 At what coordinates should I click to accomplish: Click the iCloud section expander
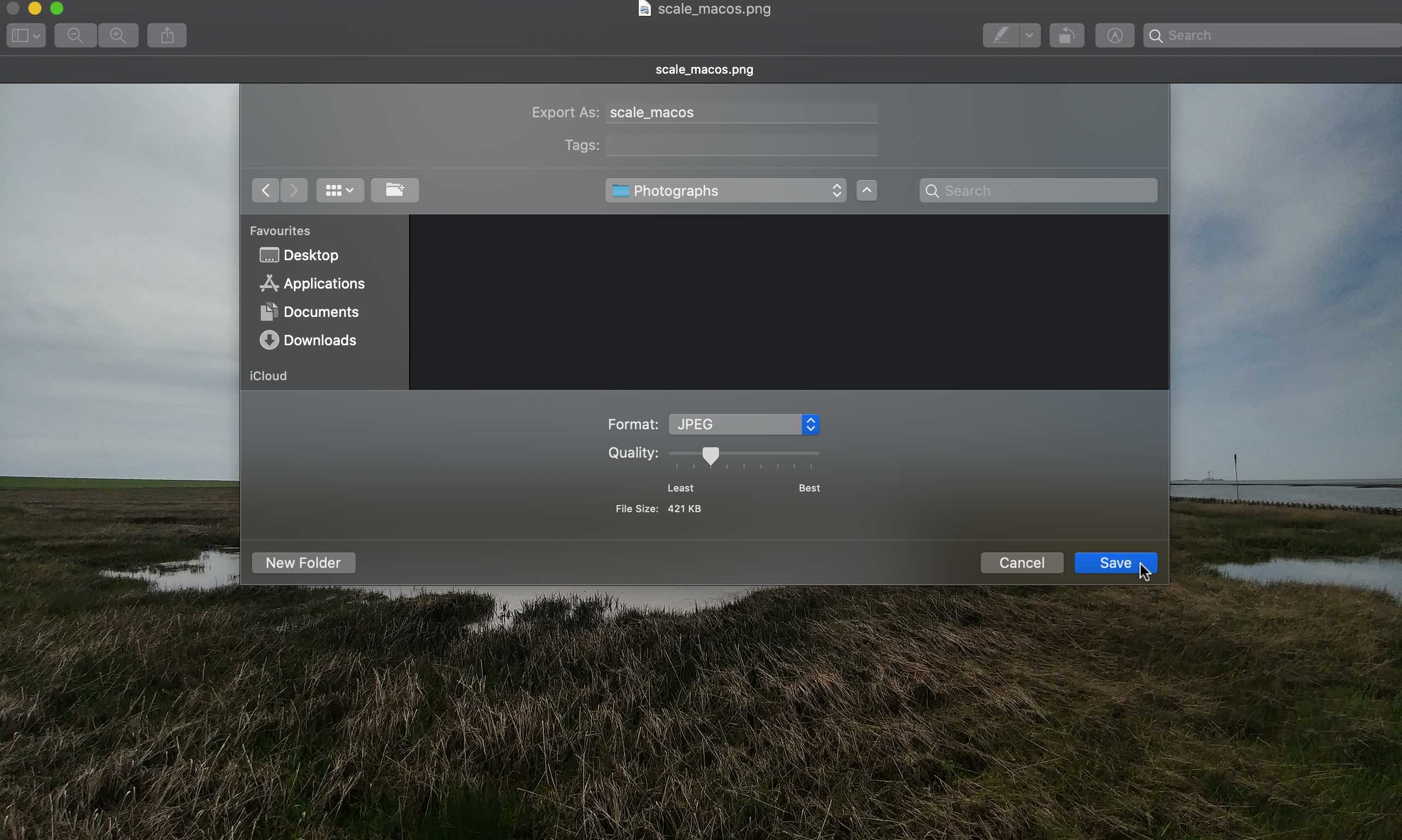pyautogui.click(x=268, y=375)
